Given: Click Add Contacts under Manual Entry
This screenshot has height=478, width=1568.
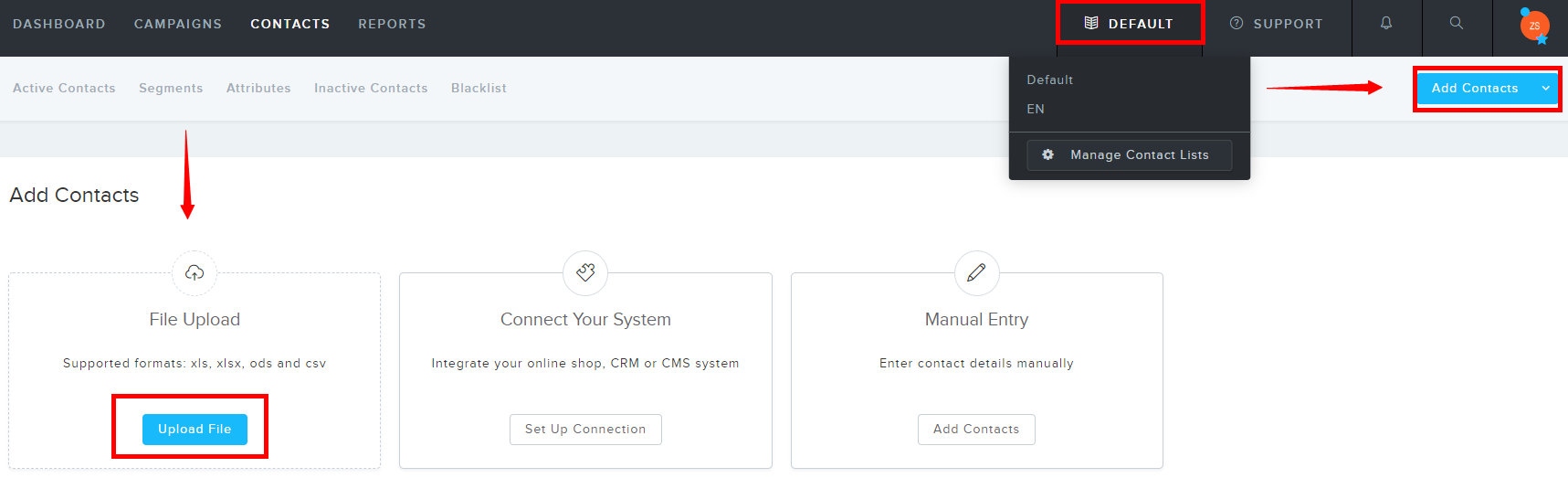Looking at the screenshot, I should (x=976, y=430).
